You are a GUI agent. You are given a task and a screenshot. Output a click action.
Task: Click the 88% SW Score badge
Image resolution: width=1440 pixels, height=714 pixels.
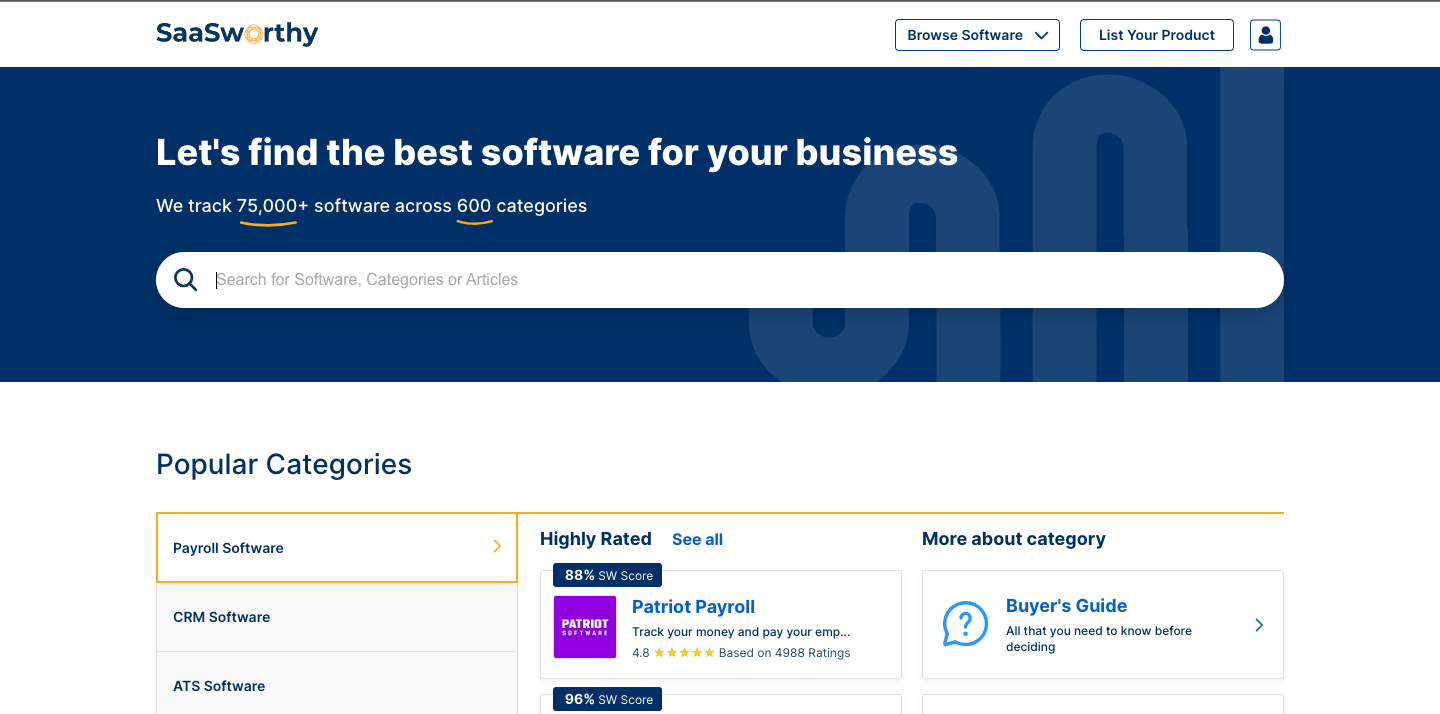[x=607, y=575]
